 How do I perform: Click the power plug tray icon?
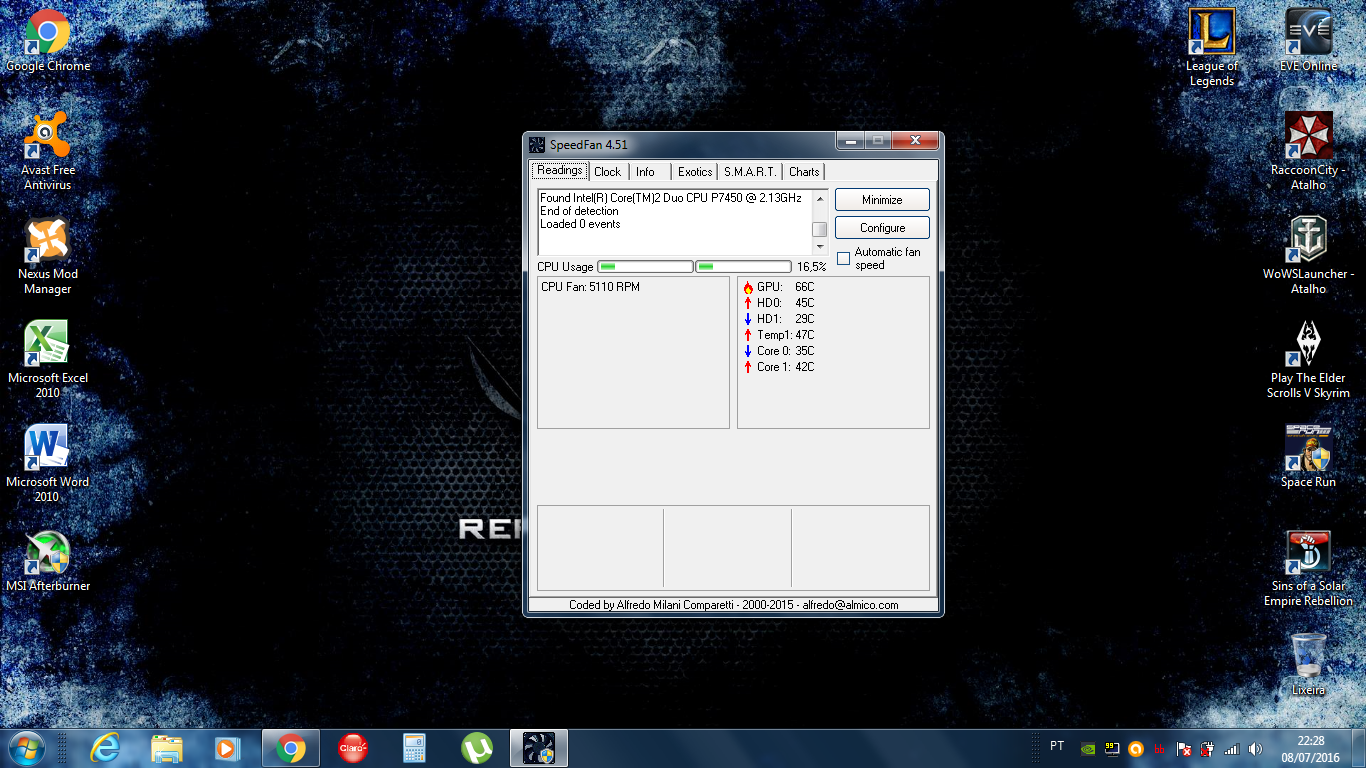click(x=1207, y=748)
